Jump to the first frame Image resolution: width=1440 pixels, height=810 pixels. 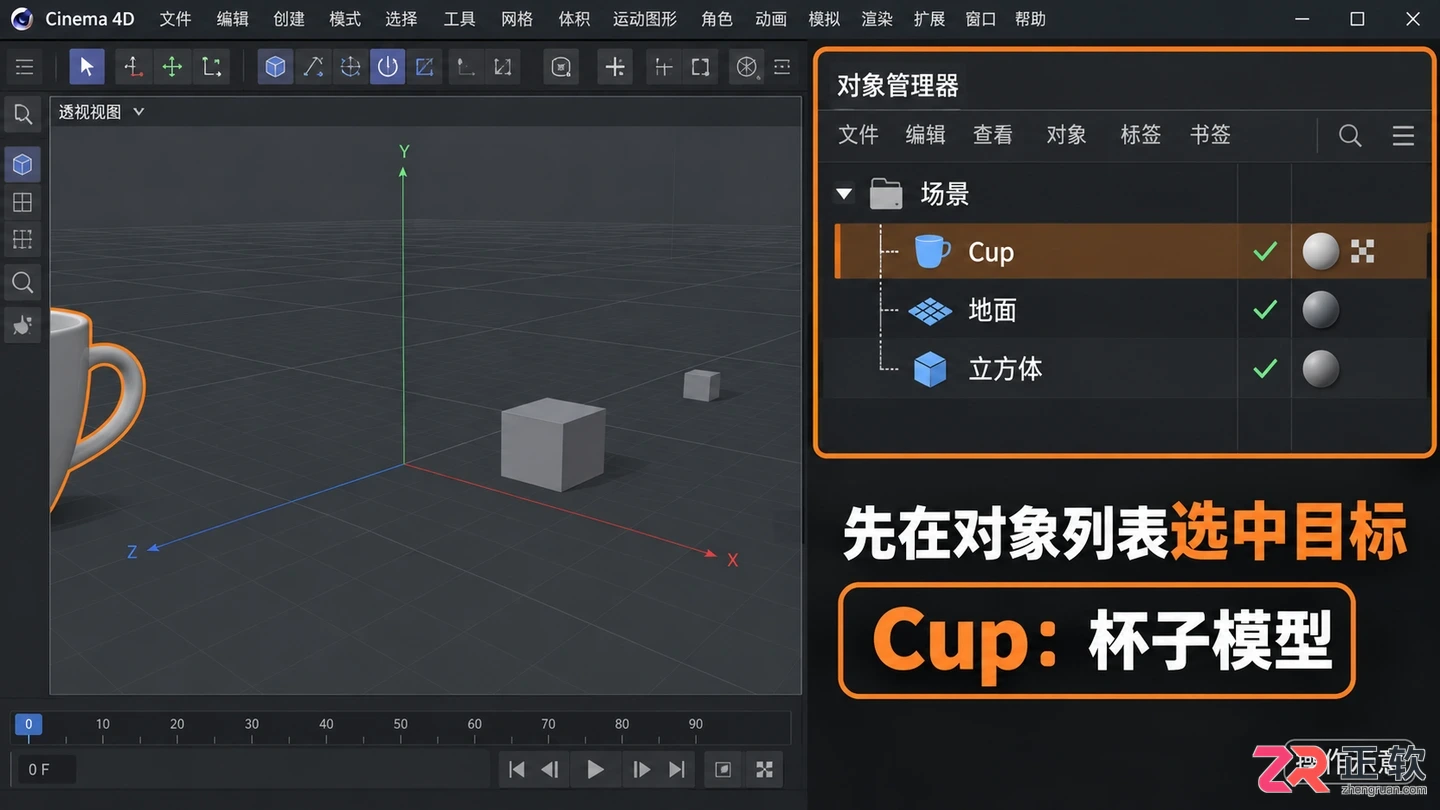pyautogui.click(x=516, y=769)
